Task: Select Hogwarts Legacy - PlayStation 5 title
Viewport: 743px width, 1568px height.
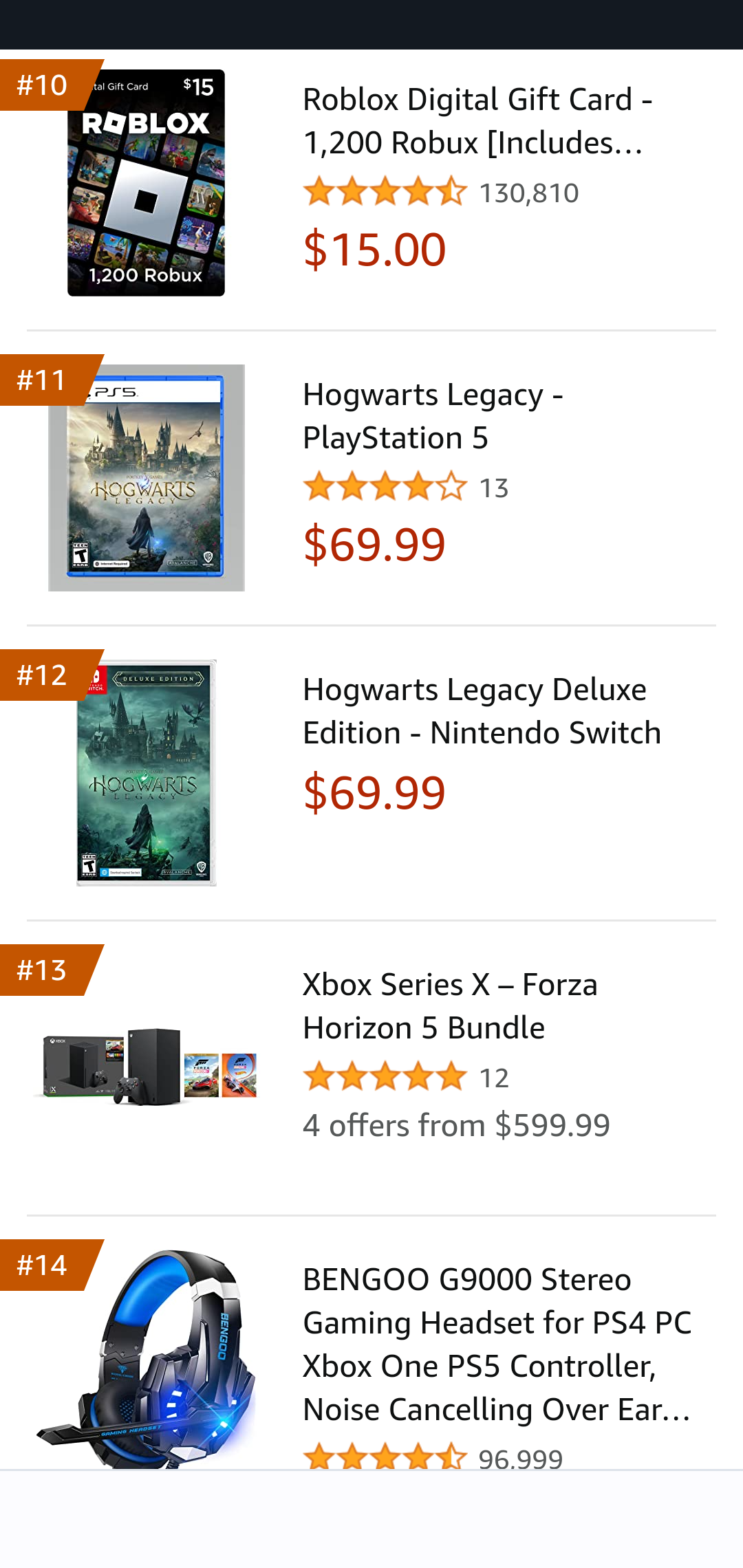Action: (433, 416)
